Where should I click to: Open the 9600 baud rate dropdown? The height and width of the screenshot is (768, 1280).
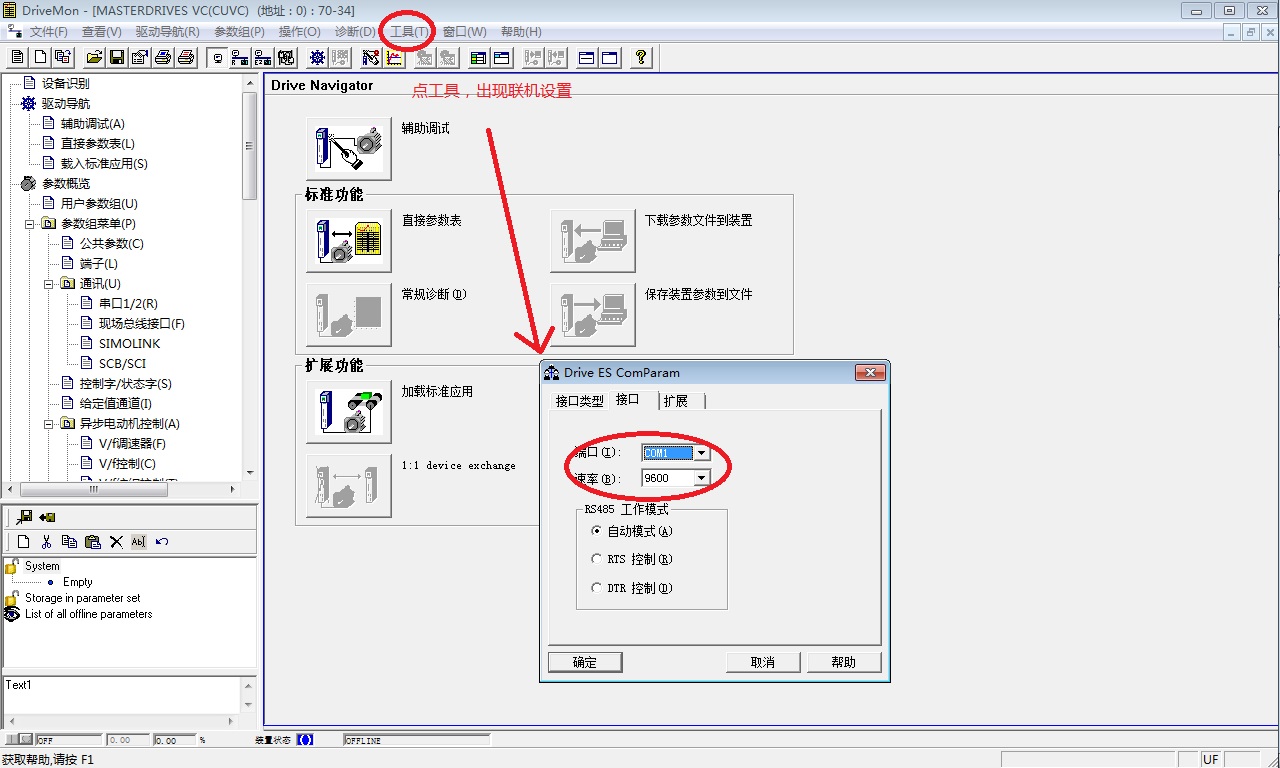702,478
